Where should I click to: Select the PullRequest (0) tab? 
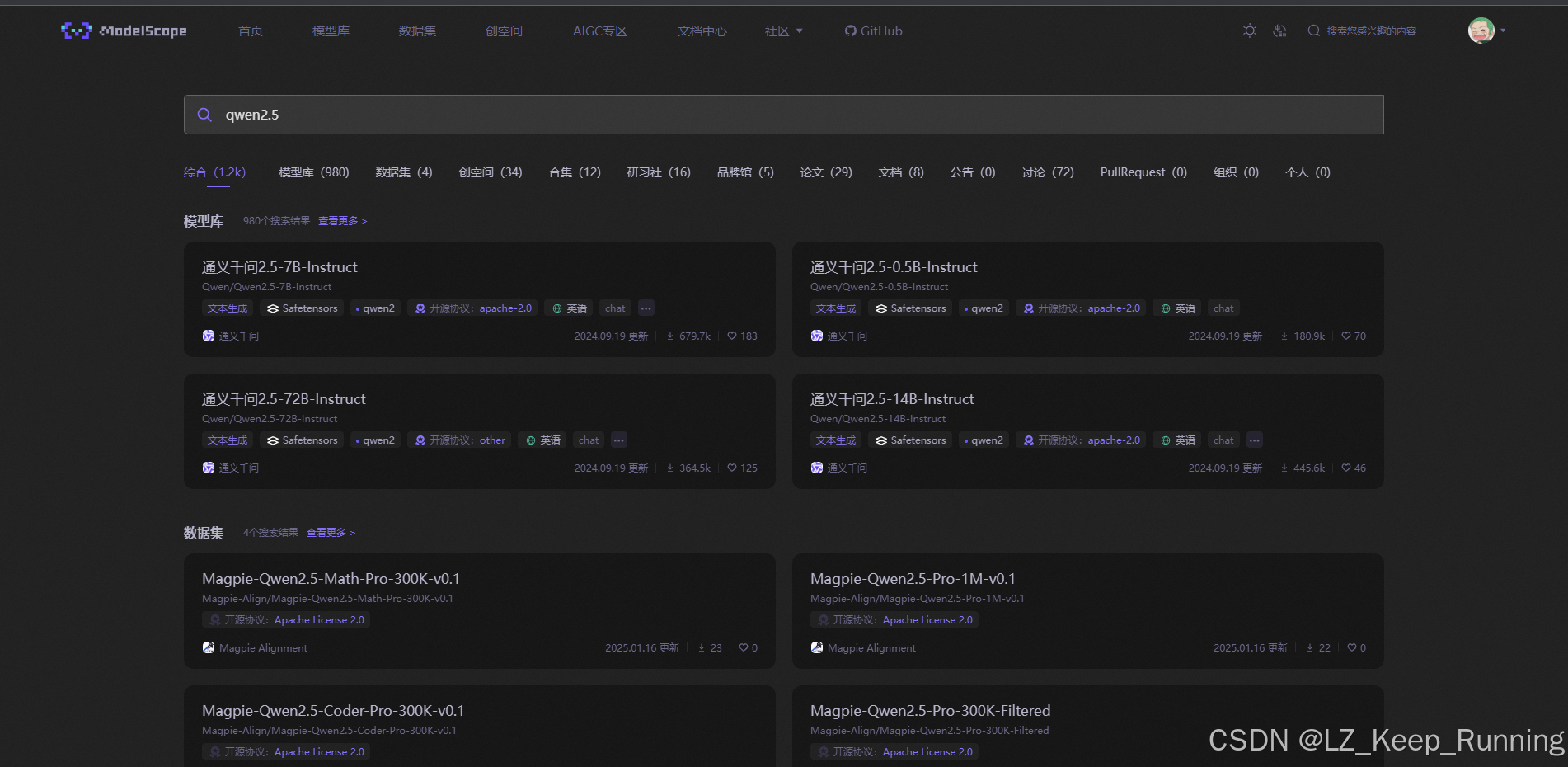click(x=1143, y=172)
